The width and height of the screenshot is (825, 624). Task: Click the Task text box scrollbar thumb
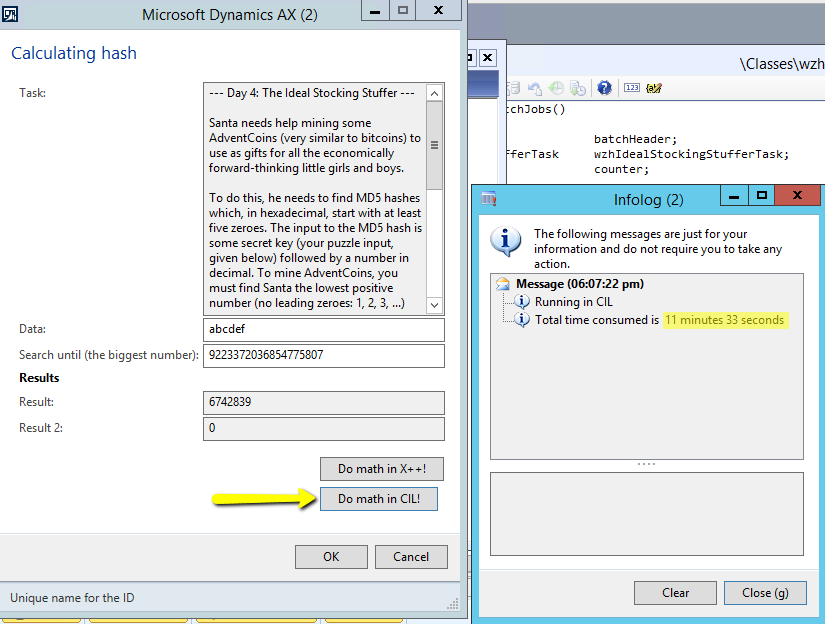[434, 145]
